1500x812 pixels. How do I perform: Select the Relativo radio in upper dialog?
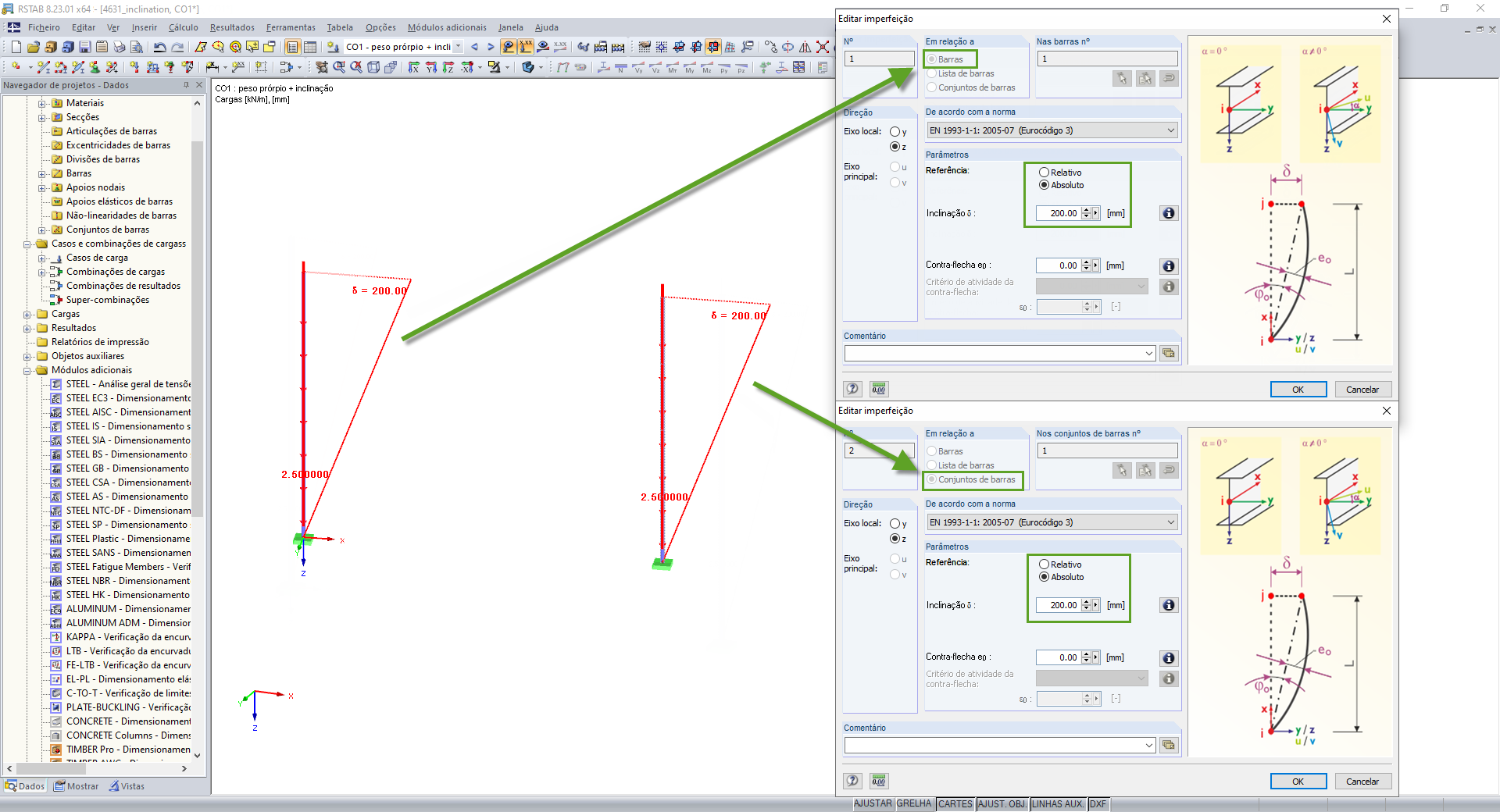coord(1044,173)
